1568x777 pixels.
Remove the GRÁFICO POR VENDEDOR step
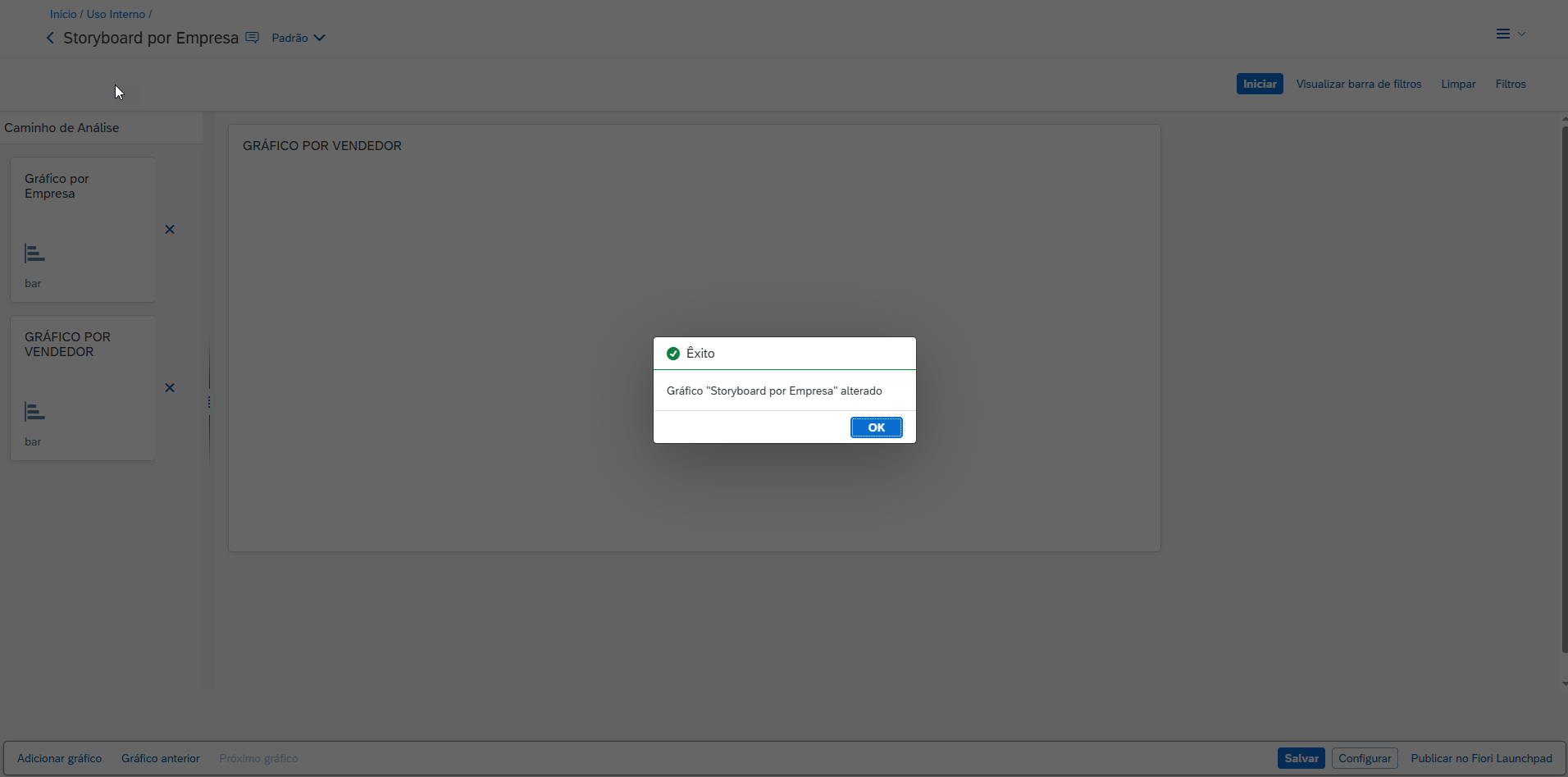[x=170, y=388]
